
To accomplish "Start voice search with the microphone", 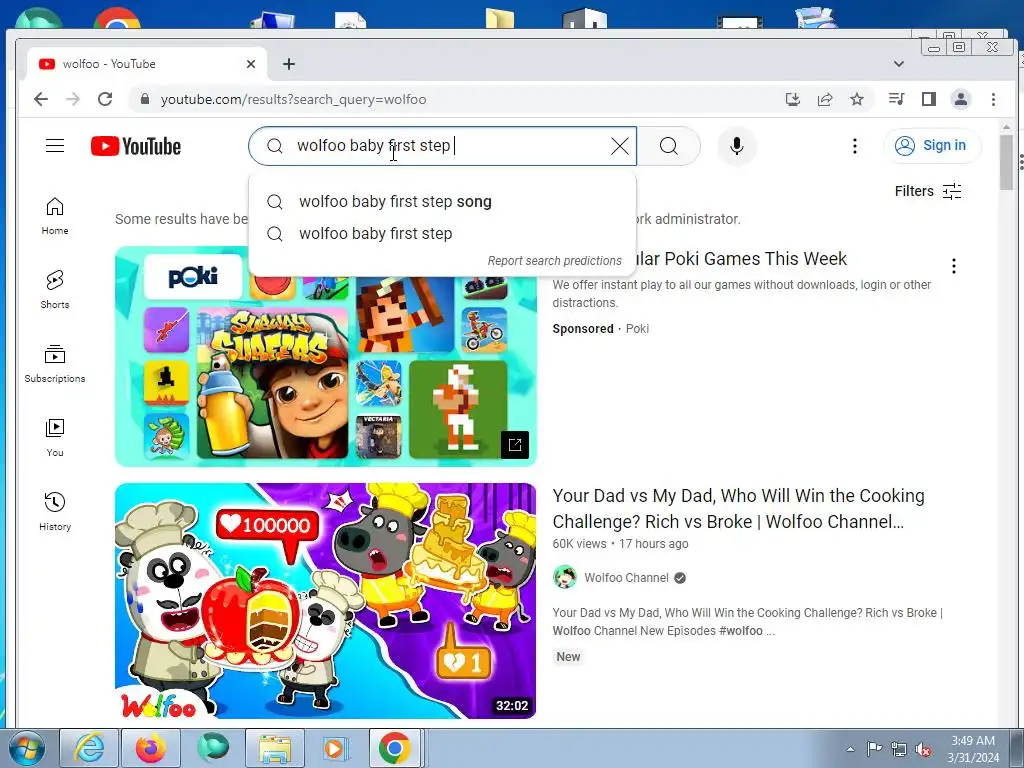I will coord(737,146).
